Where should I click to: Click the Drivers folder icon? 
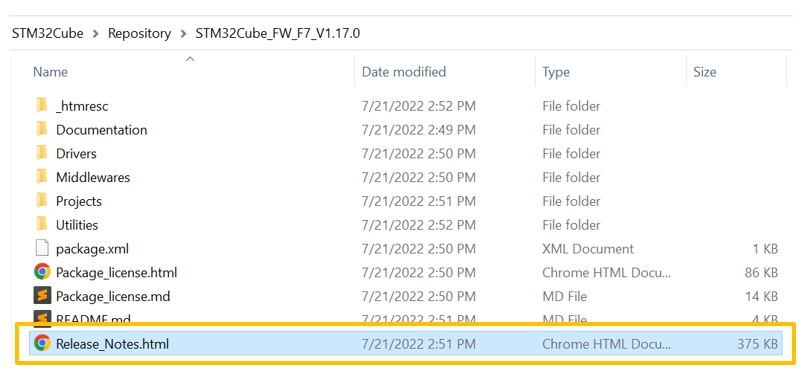pyautogui.click(x=42, y=153)
